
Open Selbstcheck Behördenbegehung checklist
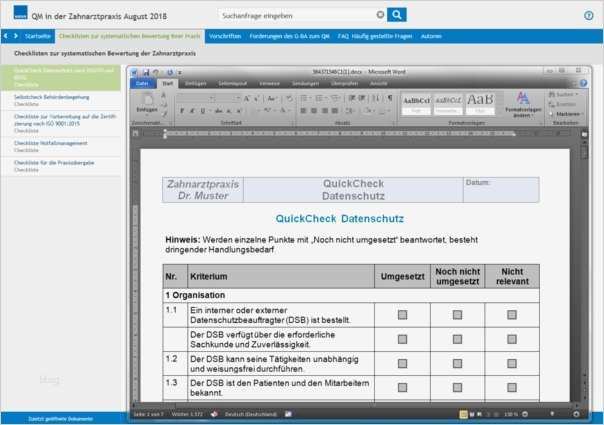pyautogui.click(x=61, y=100)
